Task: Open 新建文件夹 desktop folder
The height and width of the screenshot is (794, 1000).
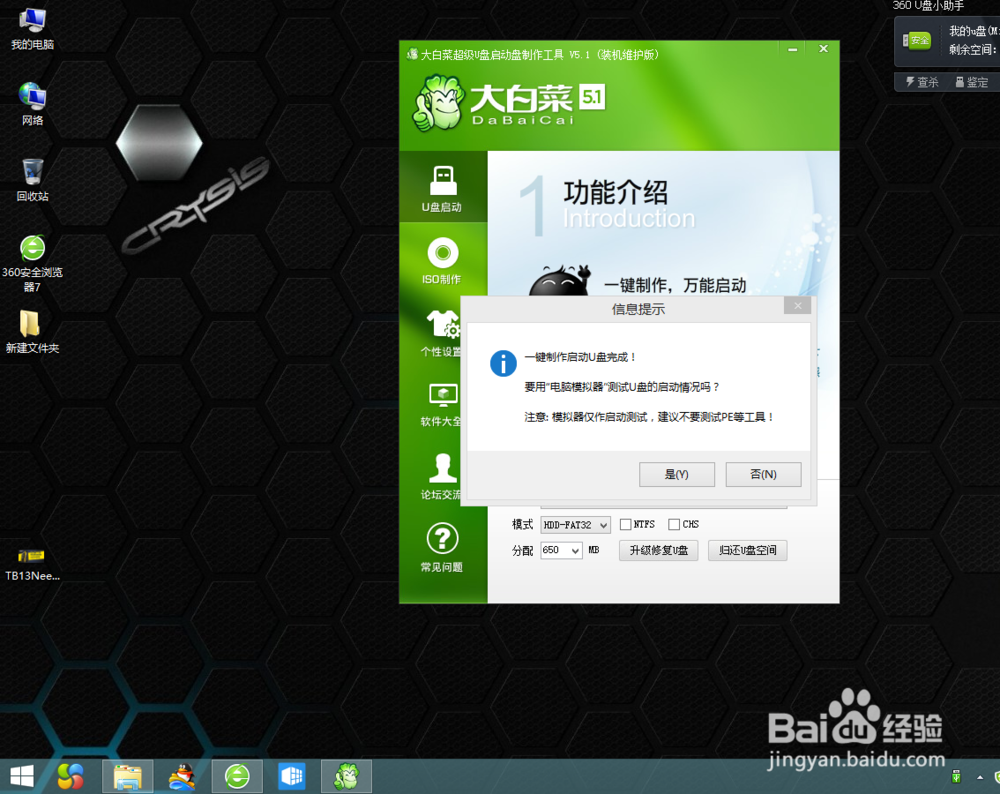Action: 32,332
